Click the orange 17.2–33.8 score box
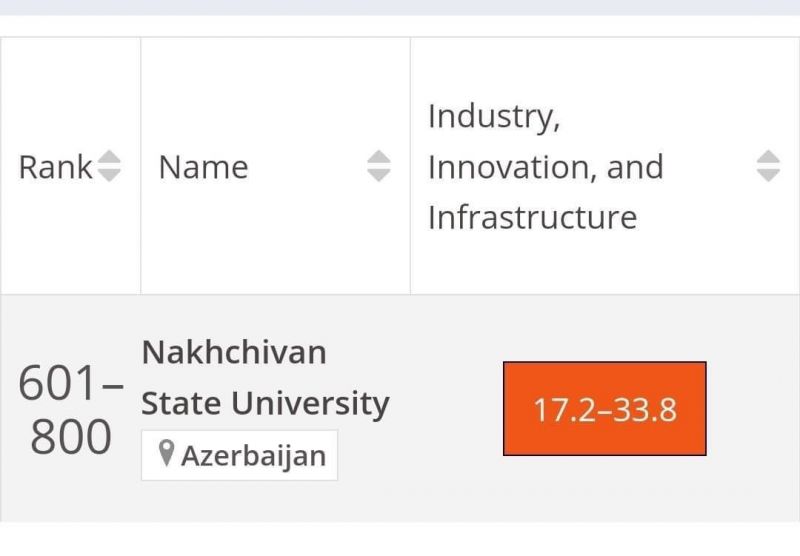The image size is (800, 556). click(x=605, y=409)
